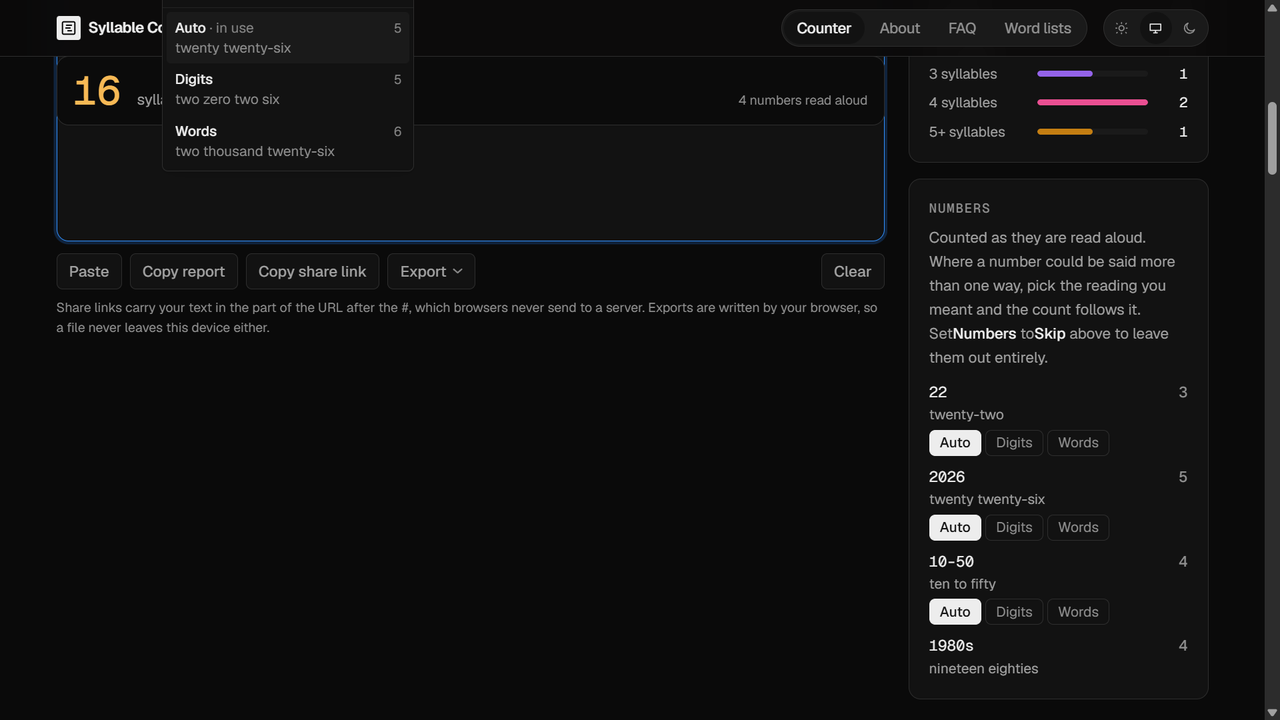Viewport: 1280px width, 720px height.
Task: Click the 4 syllables pink bar
Action: point(1092,102)
